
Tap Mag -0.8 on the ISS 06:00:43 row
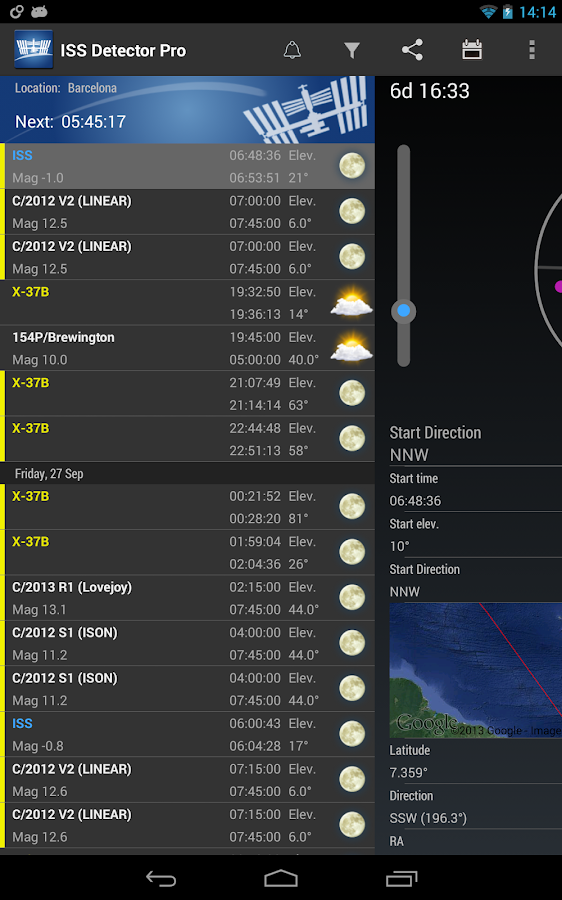click(x=38, y=746)
